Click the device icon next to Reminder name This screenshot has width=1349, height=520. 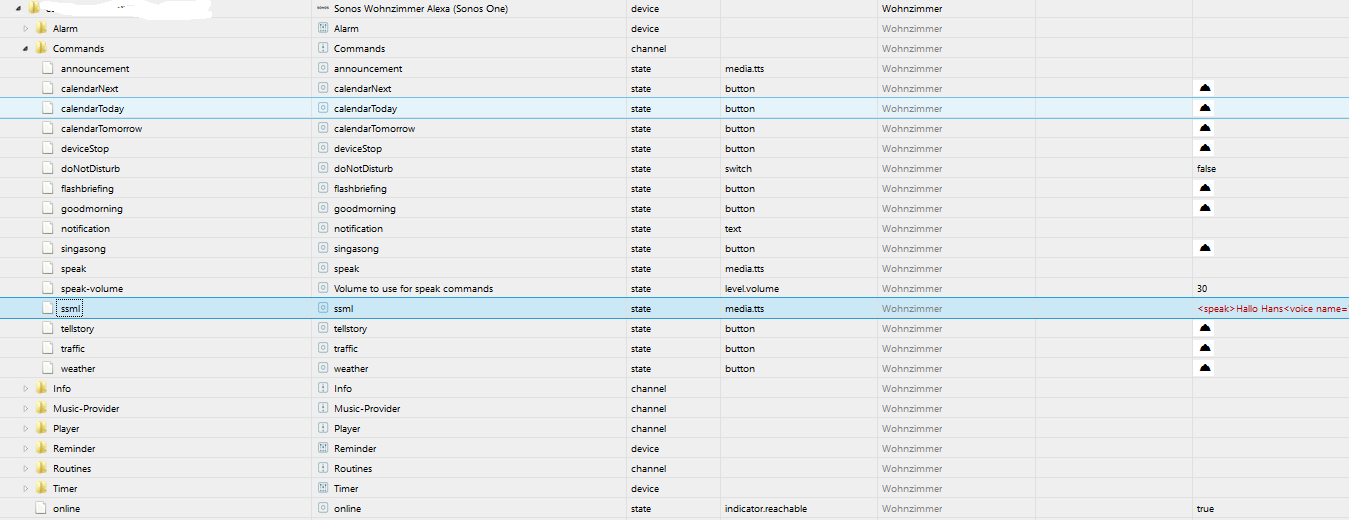pyautogui.click(x=323, y=448)
